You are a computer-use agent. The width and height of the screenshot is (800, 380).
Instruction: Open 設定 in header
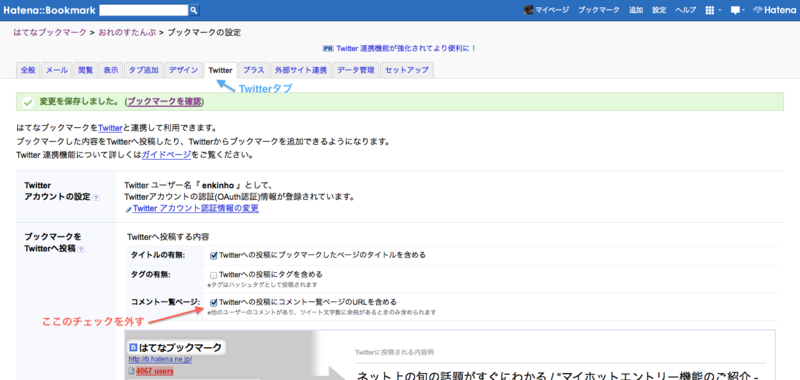pos(659,10)
